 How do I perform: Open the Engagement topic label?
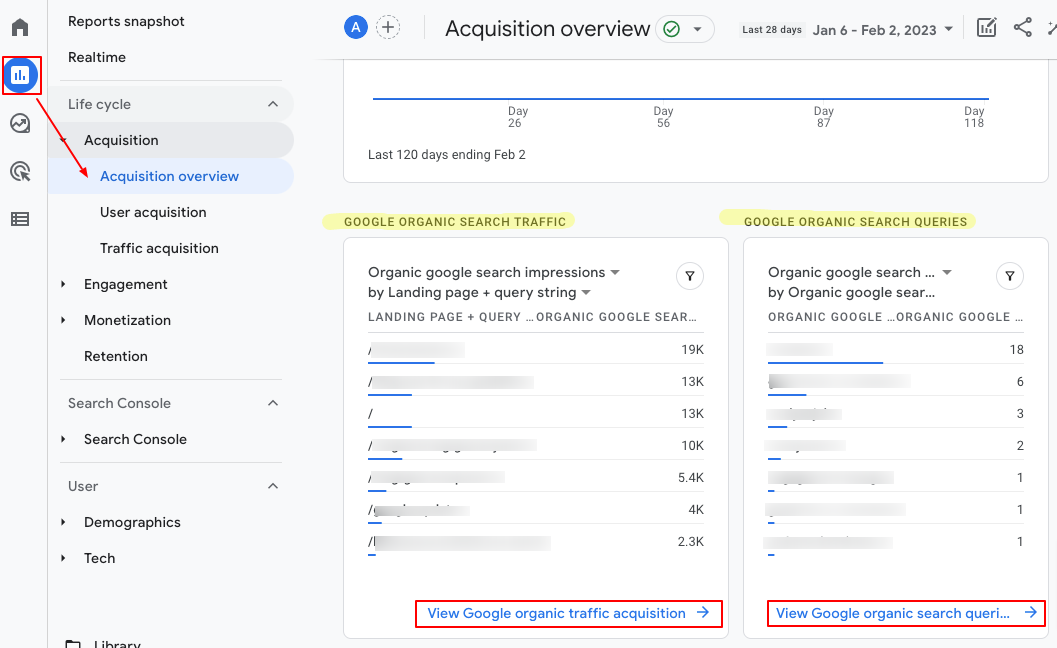pos(125,285)
